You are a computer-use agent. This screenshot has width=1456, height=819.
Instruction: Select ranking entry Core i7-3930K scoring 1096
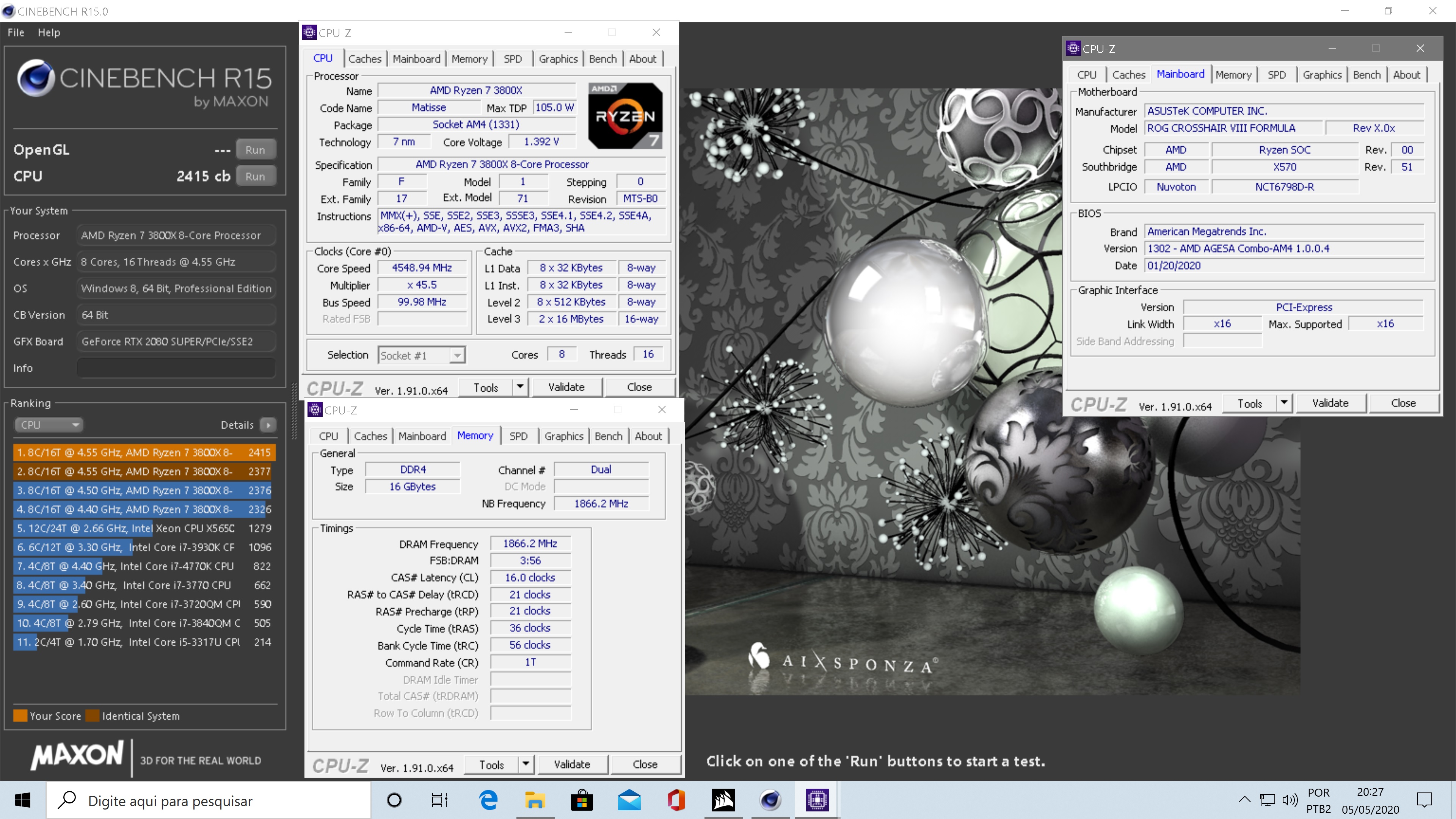(144, 547)
